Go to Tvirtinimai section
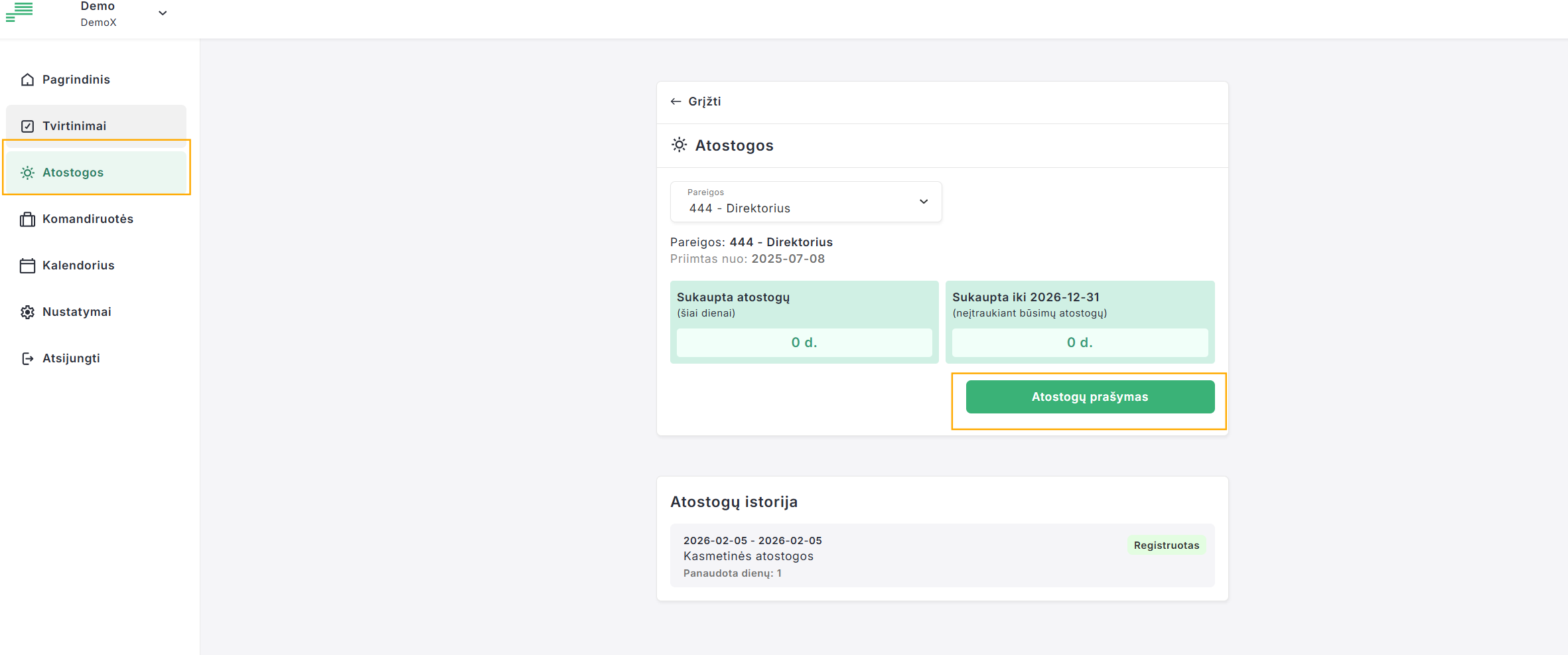This screenshot has width=1568, height=655. click(x=96, y=126)
